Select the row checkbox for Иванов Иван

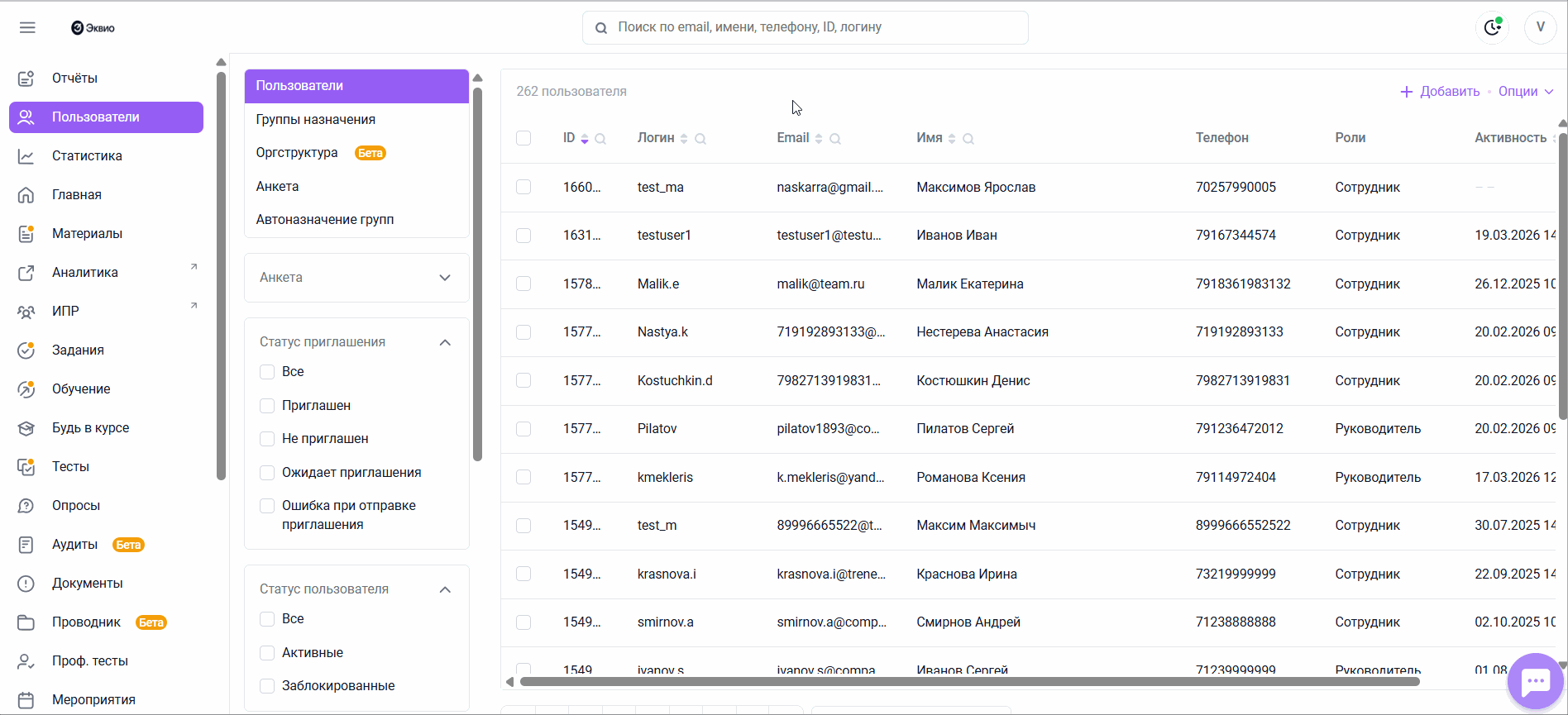pyautogui.click(x=523, y=236)
